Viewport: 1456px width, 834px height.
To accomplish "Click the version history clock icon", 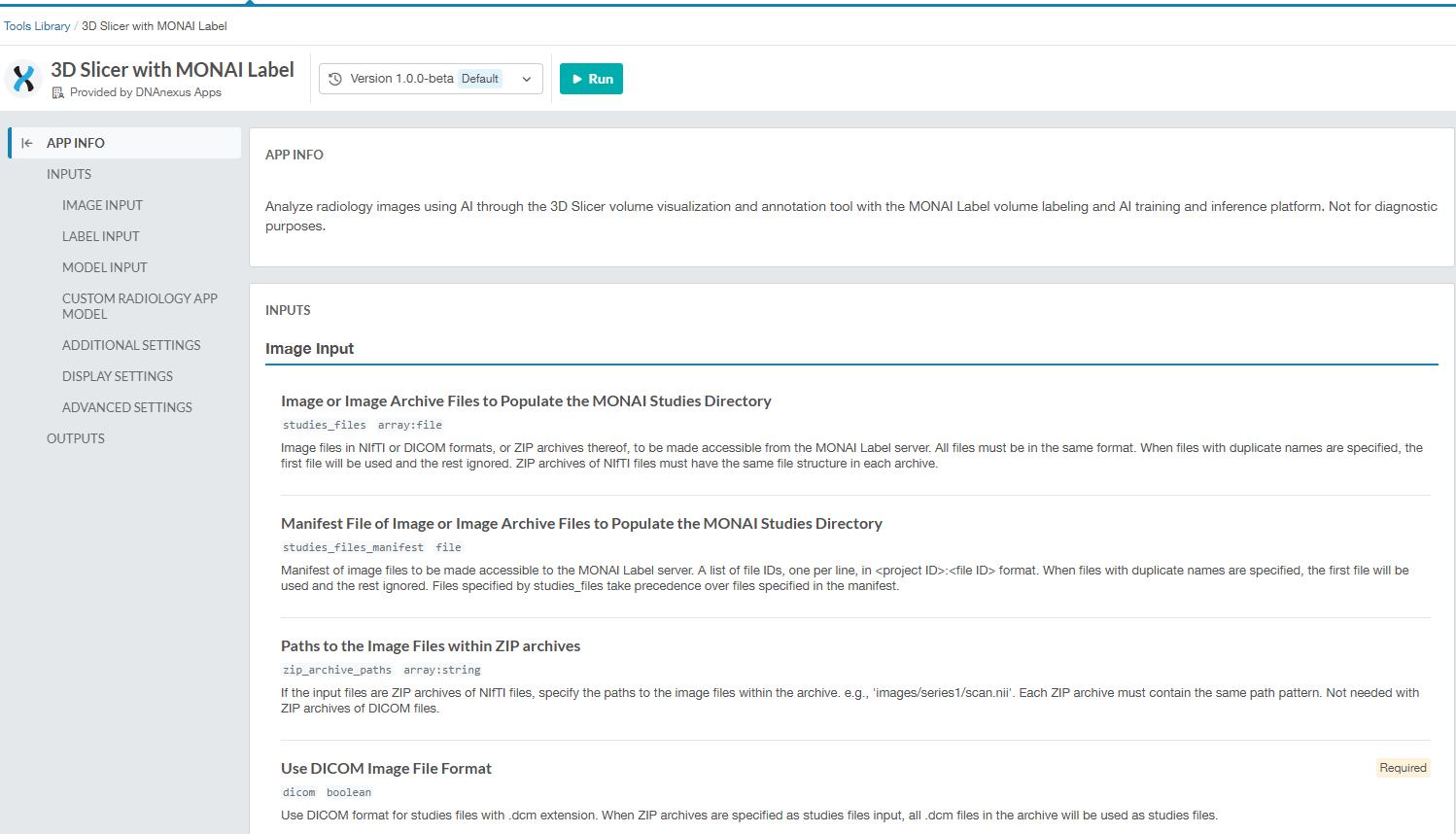I will click(x=335, y=79).
